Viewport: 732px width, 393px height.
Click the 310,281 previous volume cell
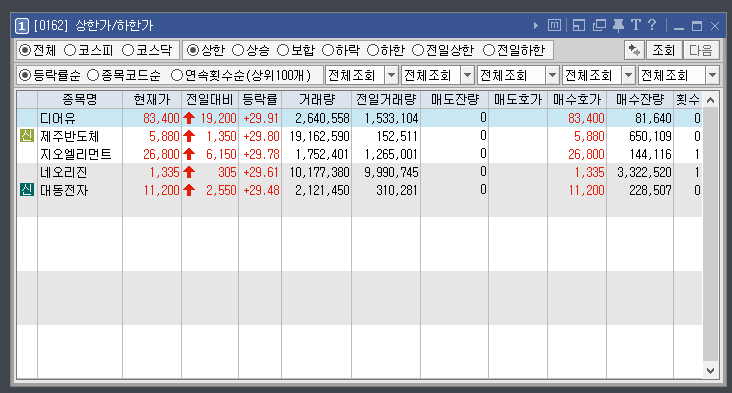(396, 190)
